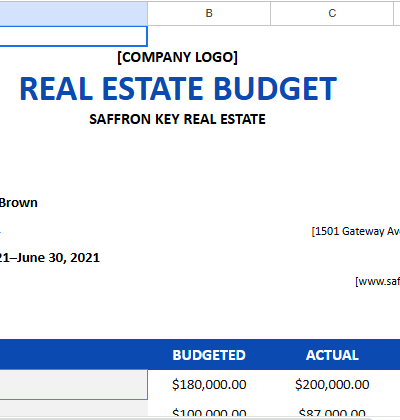Select the gray cell left of $180,000.00
The width and height of the screenshot is (400, 420).
click(x=73, y=384)
